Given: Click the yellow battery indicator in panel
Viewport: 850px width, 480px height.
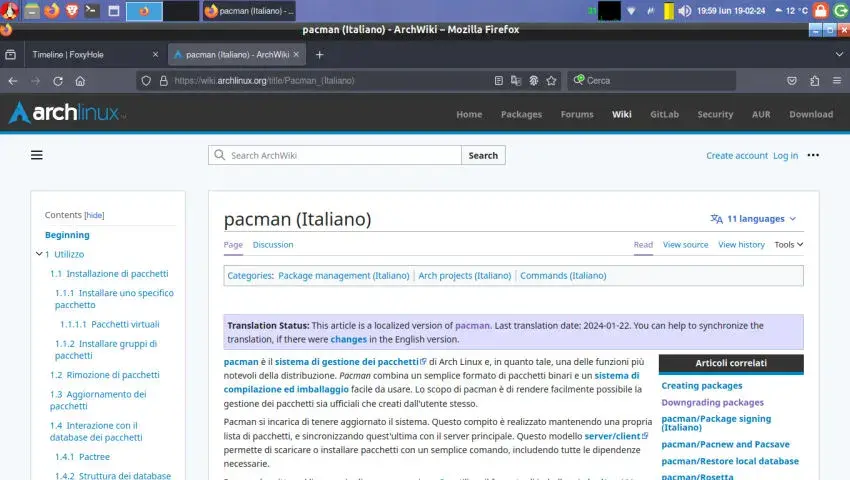Looking at the screenshot, I should (x=668, y=10).
